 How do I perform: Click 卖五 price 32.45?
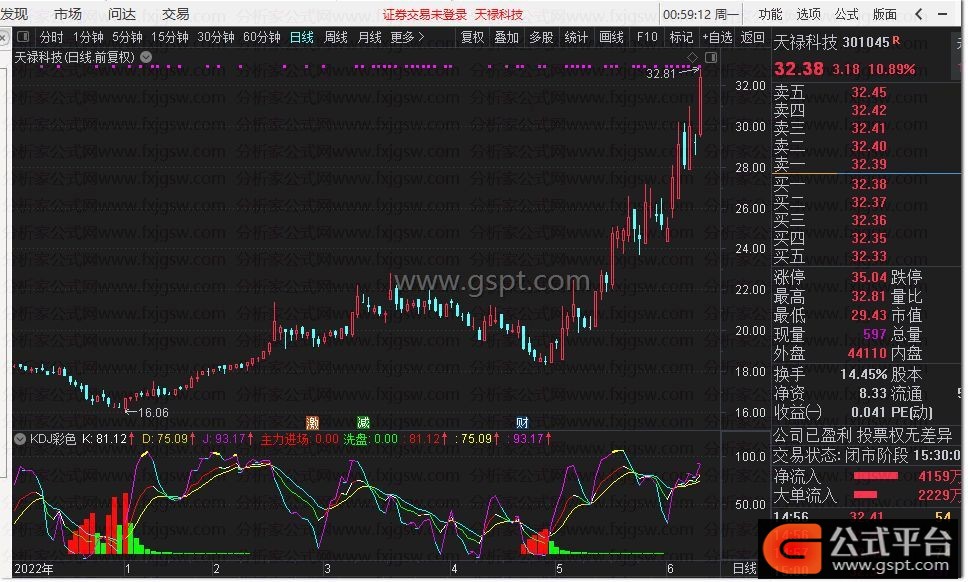pyautogui.click(x=869, y=93)
